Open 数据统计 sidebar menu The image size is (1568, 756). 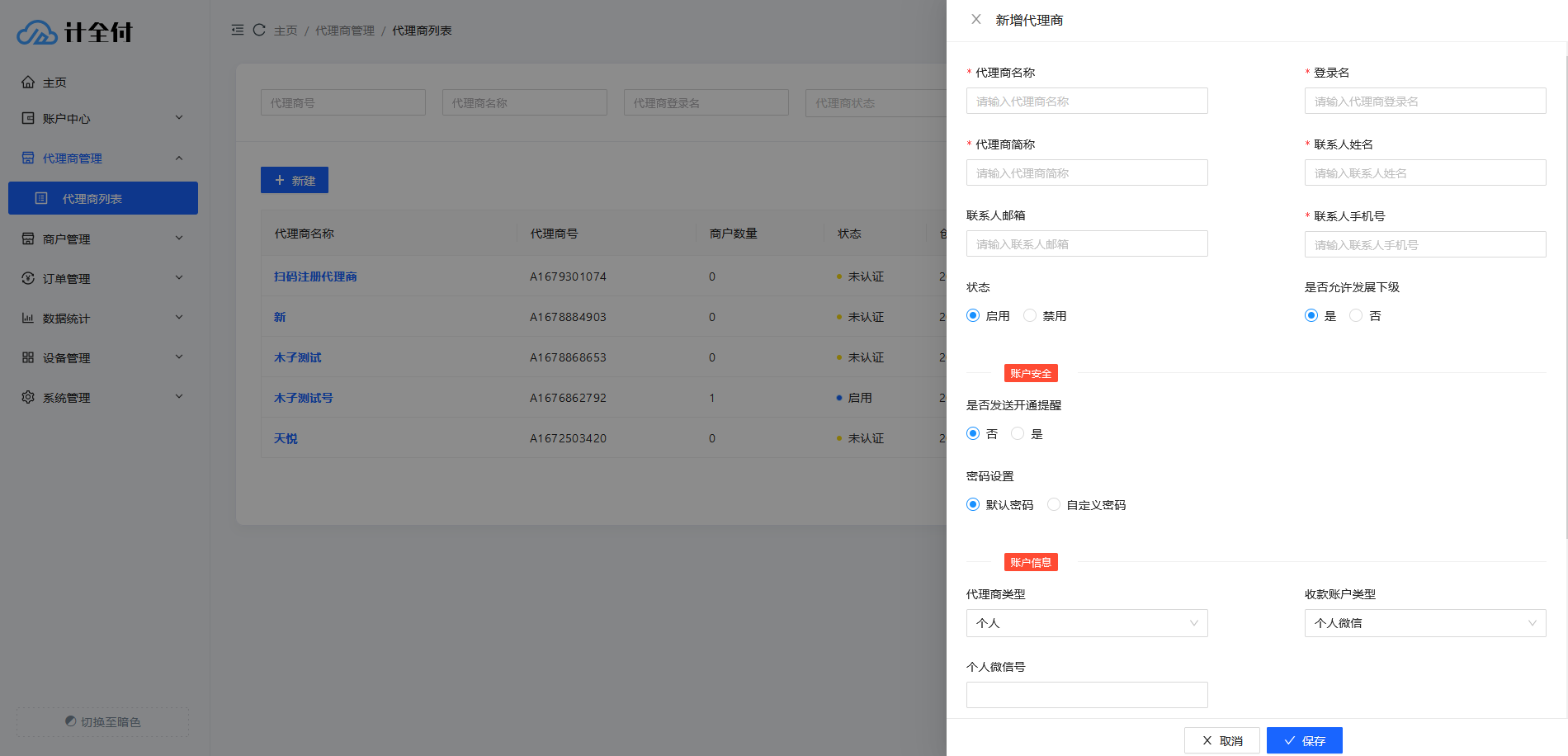click(103, 318)
